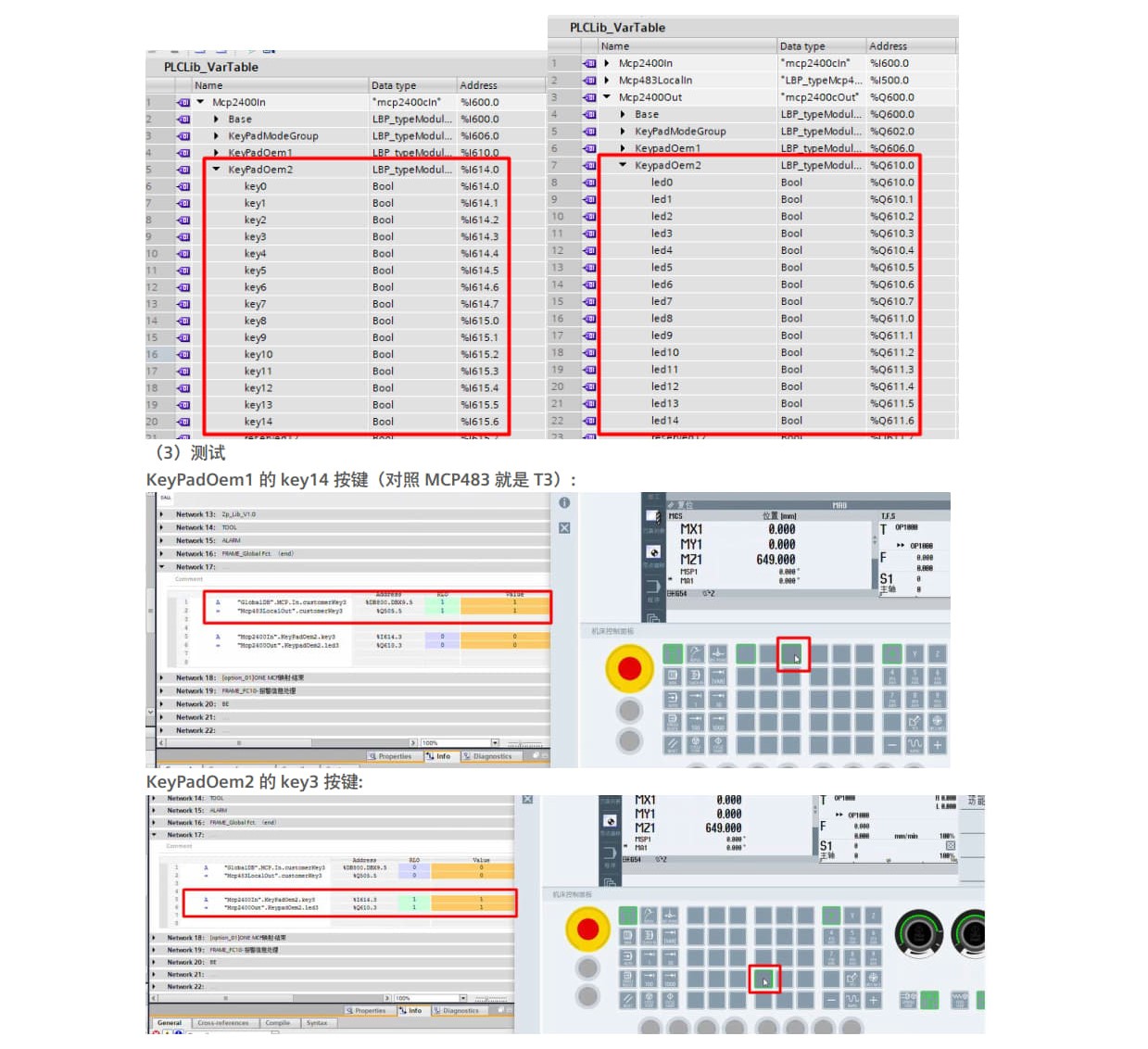Click the minus key in the KeyPadOem1 test panel
The height and width of the screenshot is (1049, 1148).
[x=891, y=744]
